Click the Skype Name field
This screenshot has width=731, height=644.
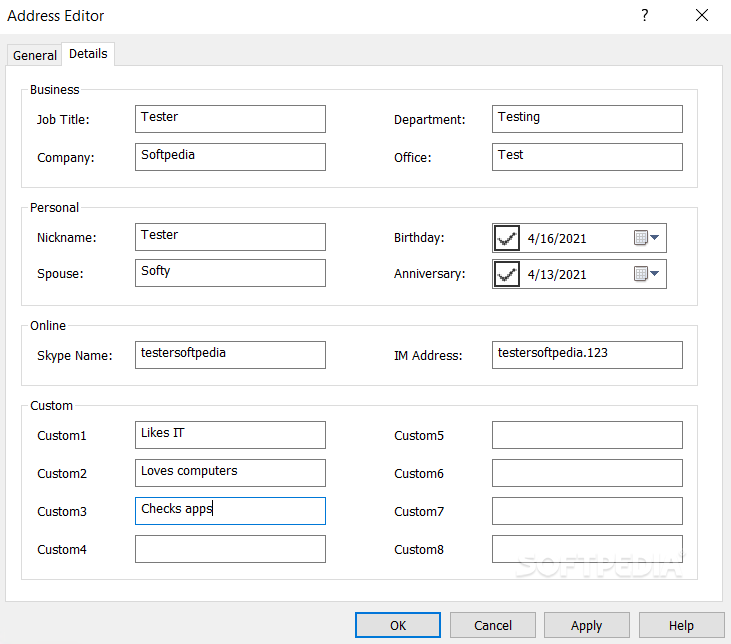(230, 355)
